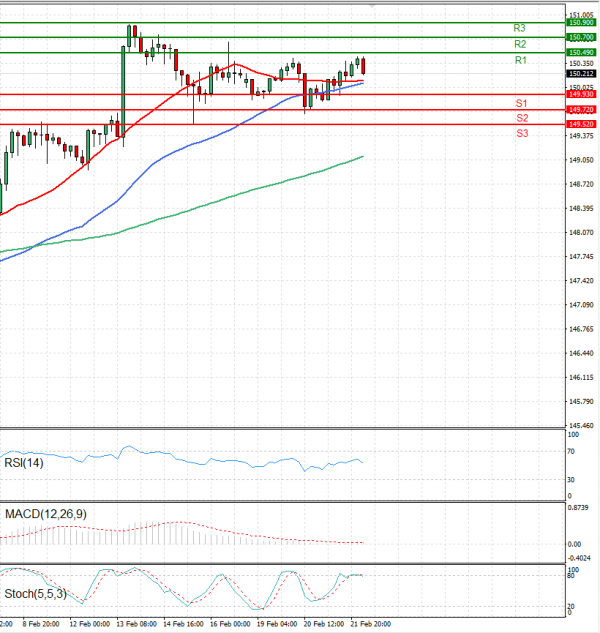Click the 12 Feb 00:00 time label
600x633 pixels.
tap(90, 624)
